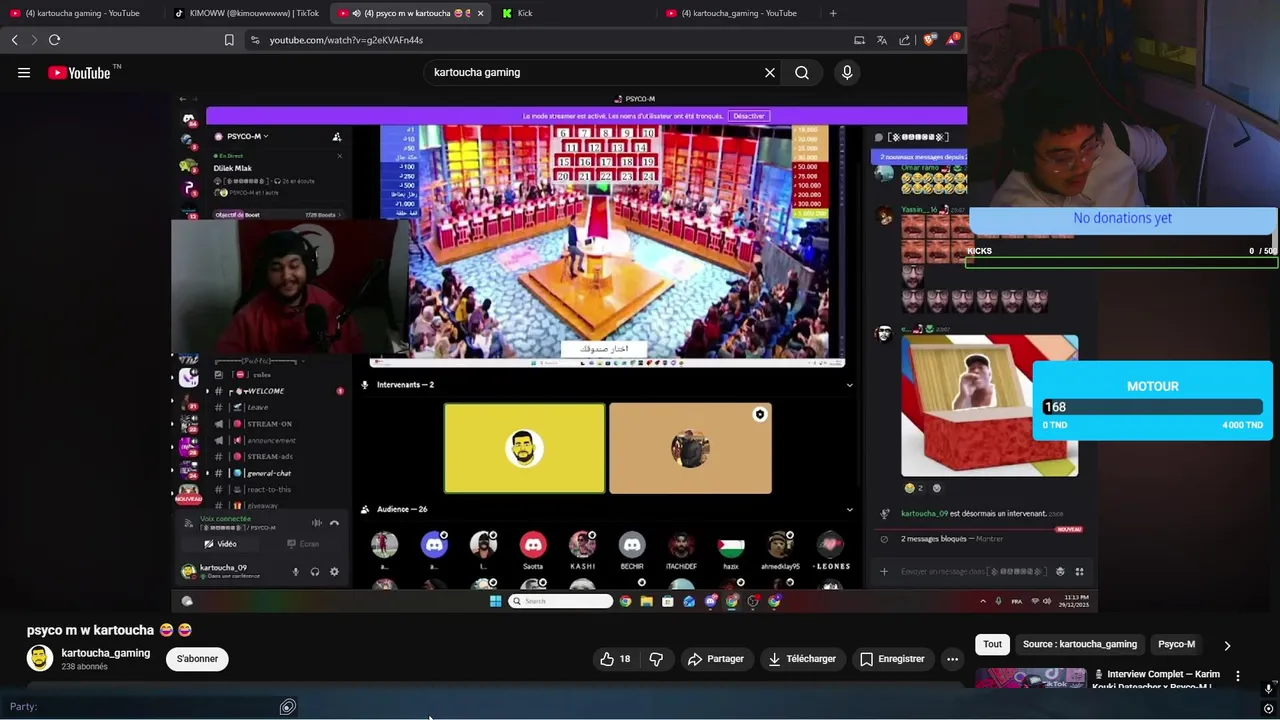
Task: Switch to the kartoucha_gaming - YouTube tab
Action: click(738, 13)
